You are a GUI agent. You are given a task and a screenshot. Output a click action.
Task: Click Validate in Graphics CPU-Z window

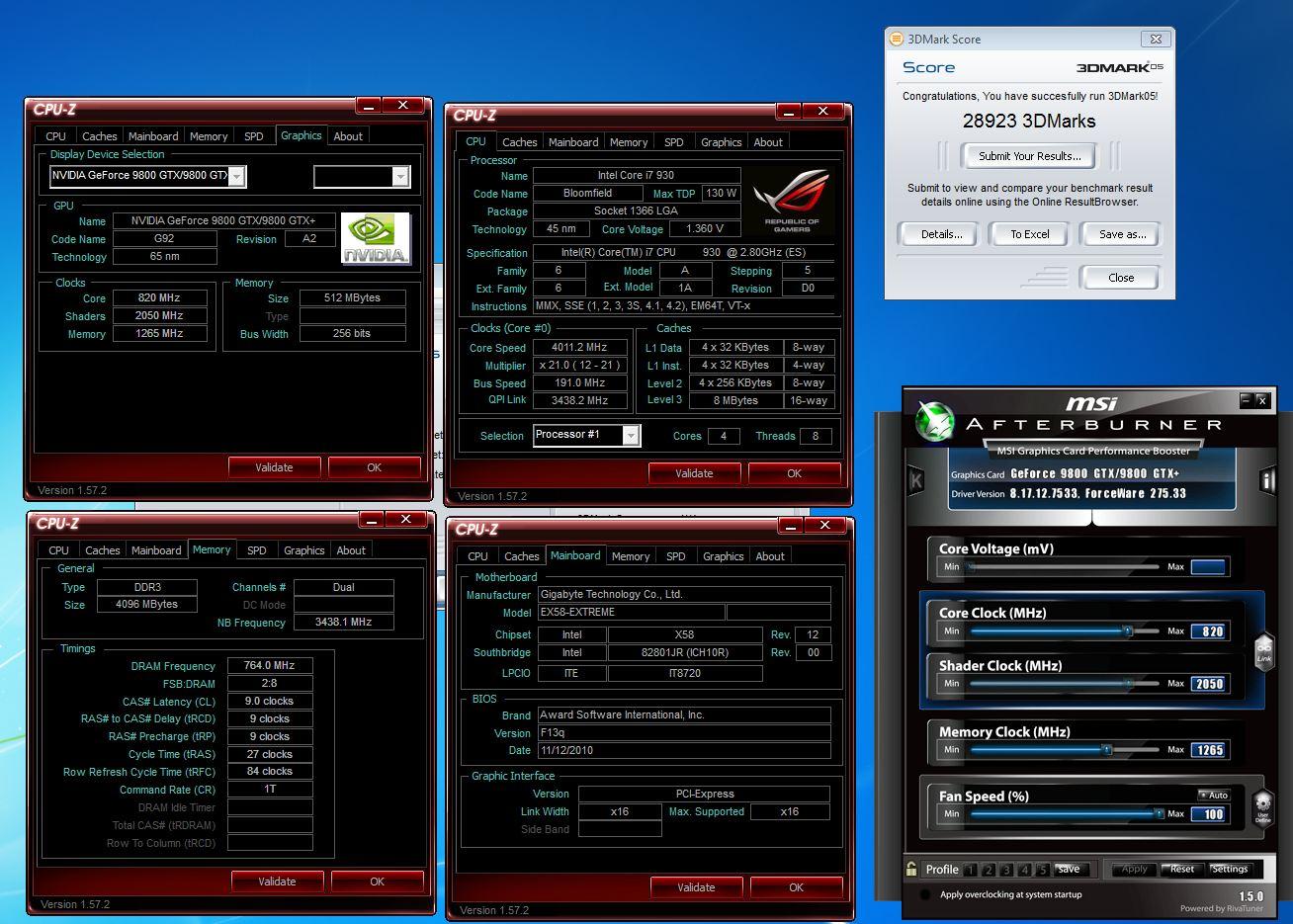coord(275,467)
